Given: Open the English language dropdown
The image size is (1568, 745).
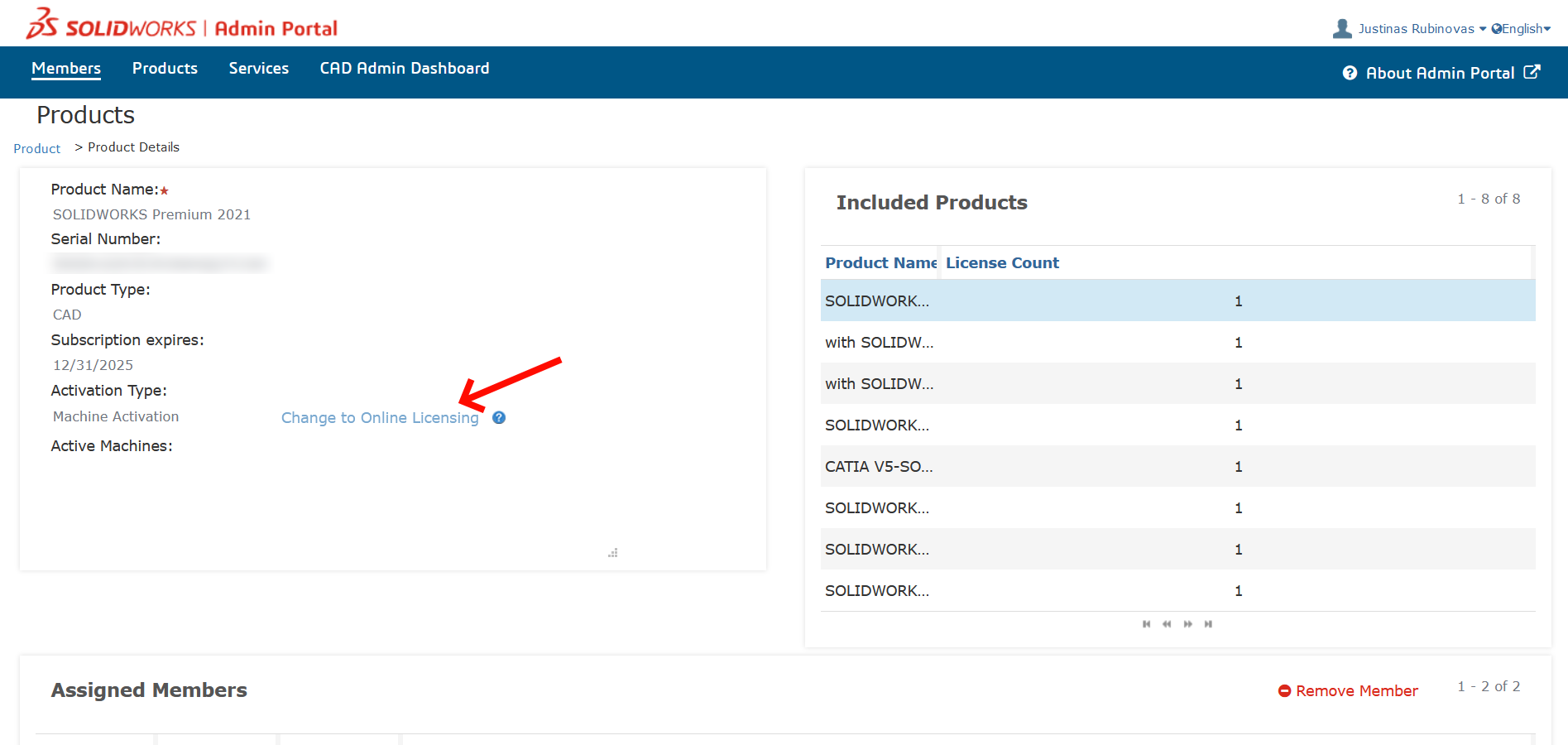Looking at the screenshot, I should pyautogui.click(x=1526, y=29).
